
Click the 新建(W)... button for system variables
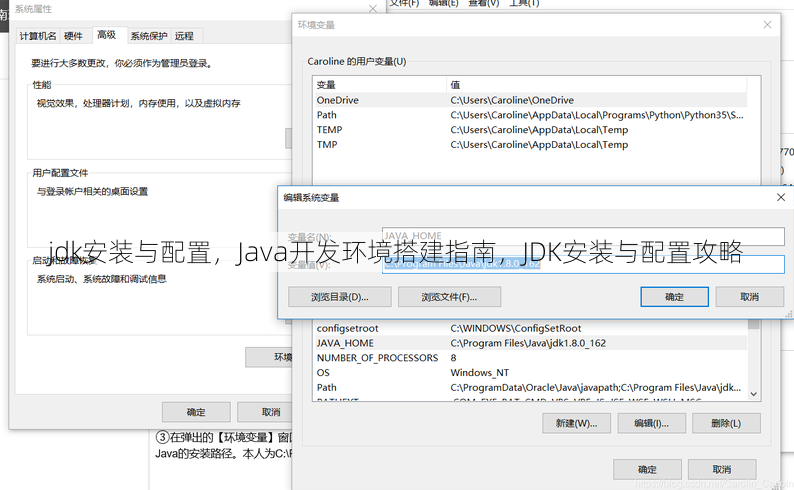576,423
